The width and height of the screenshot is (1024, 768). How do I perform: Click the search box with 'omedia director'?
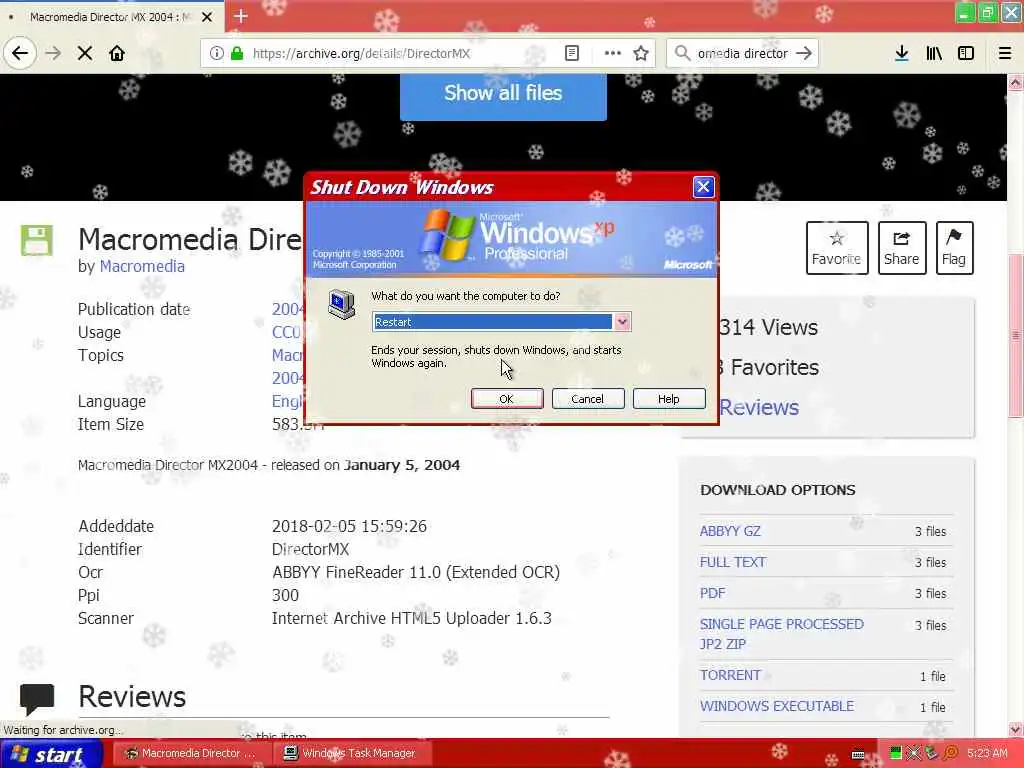[743, 54]
